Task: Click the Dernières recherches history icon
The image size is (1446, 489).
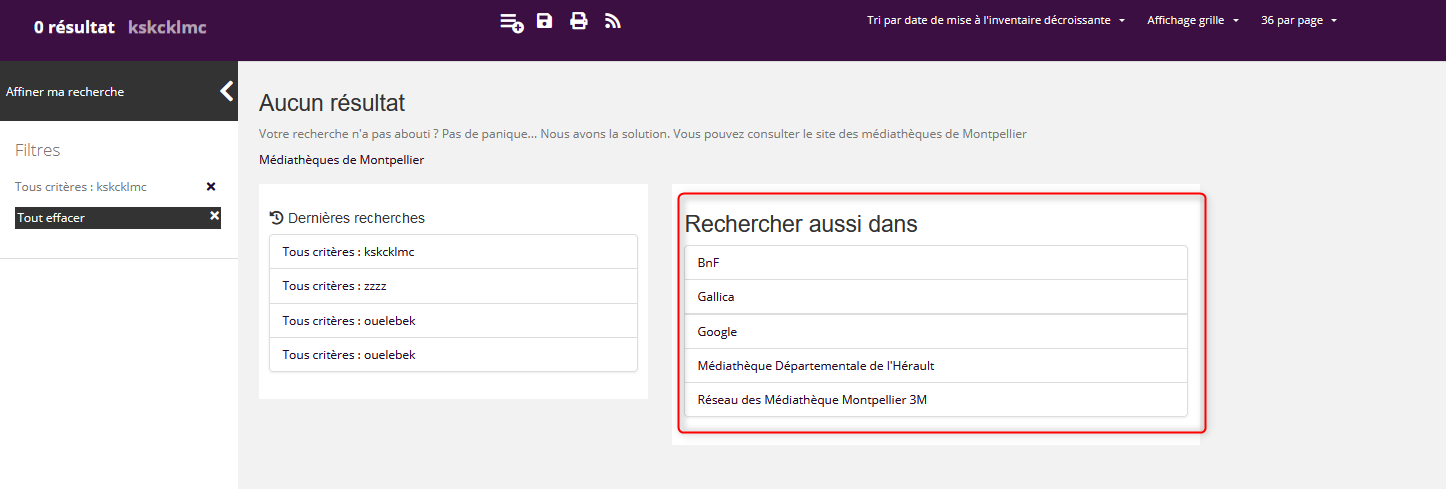Action: 277,217
